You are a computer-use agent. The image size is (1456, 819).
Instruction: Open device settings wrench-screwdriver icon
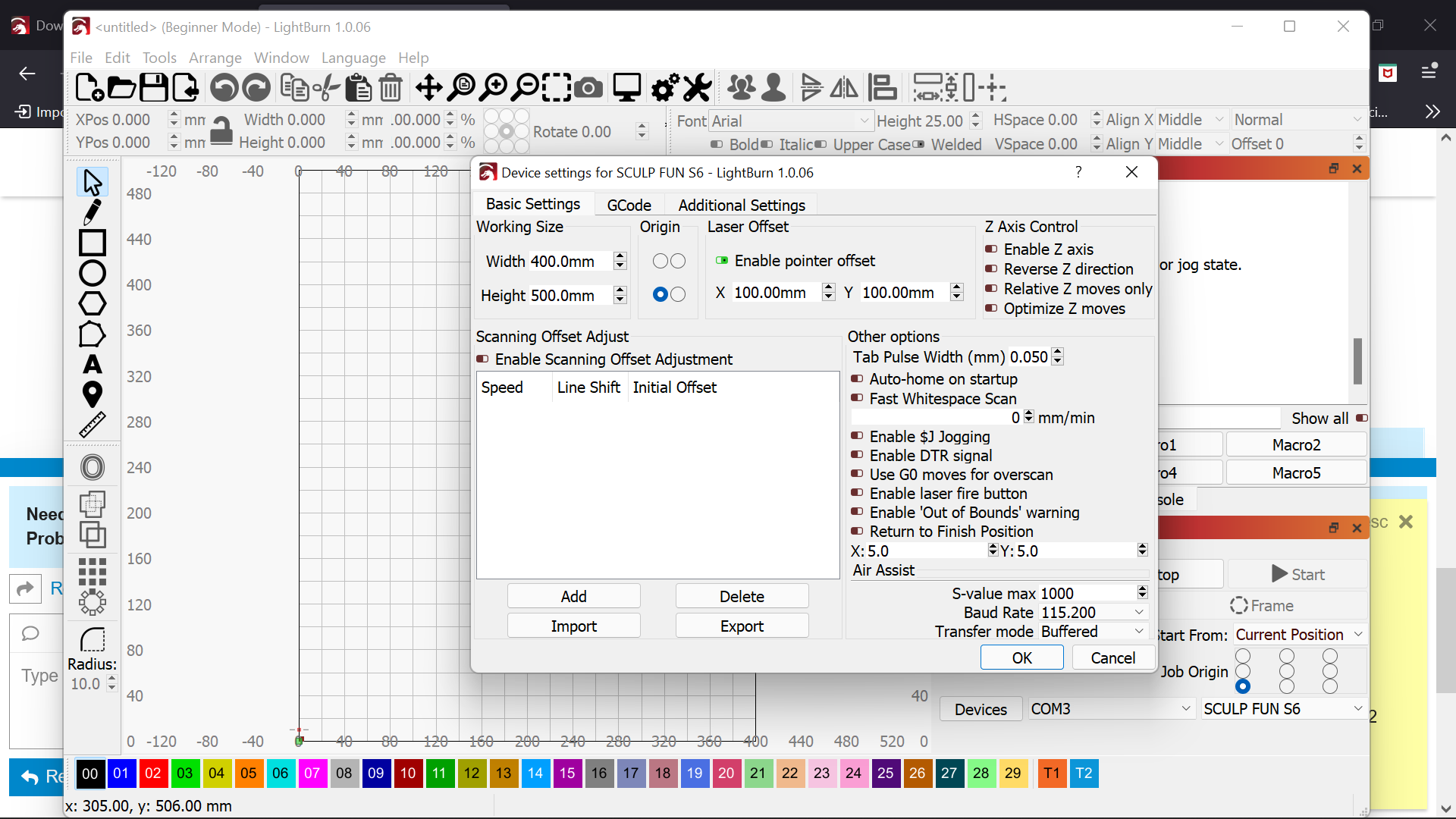pos(698,88)
